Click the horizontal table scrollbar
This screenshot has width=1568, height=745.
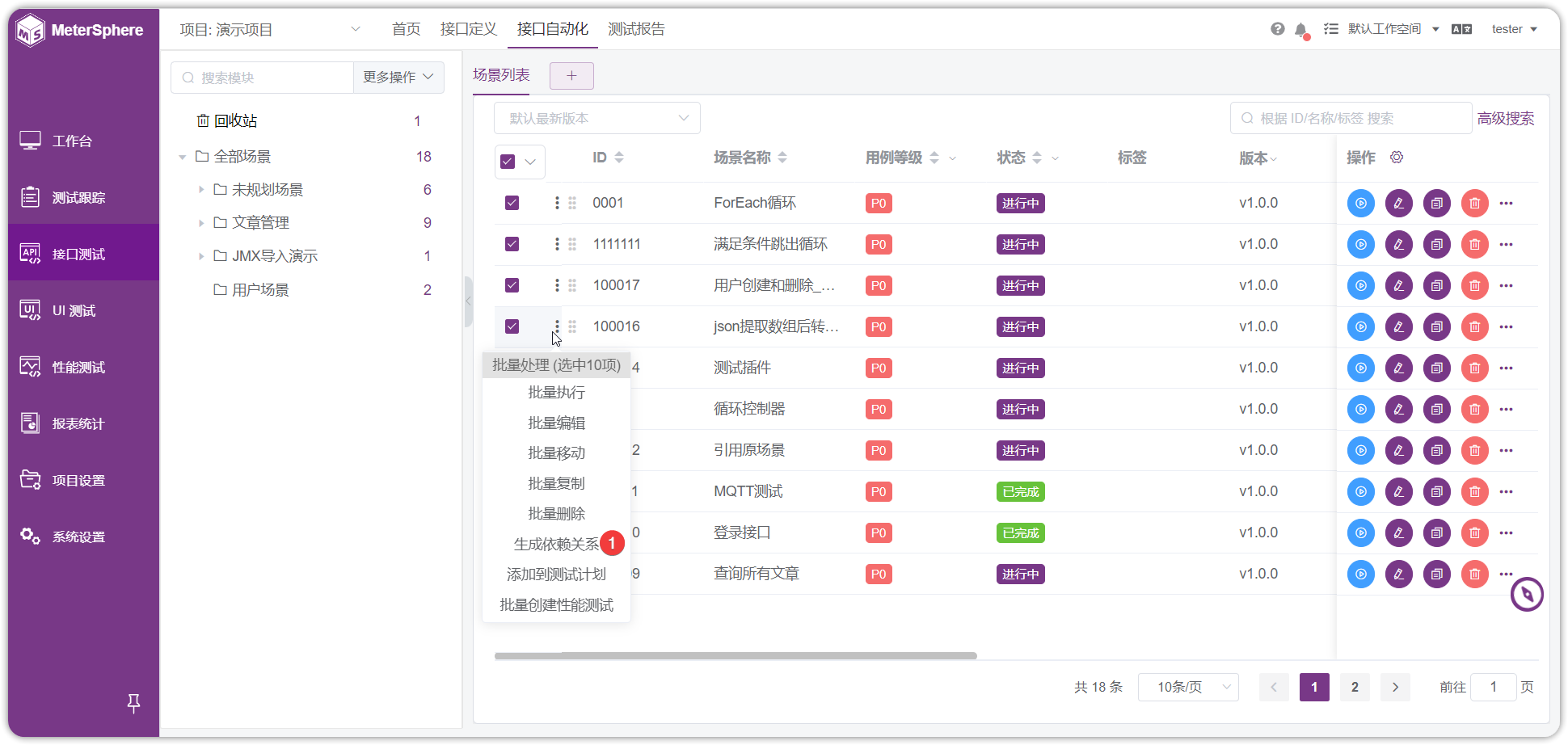736,656
